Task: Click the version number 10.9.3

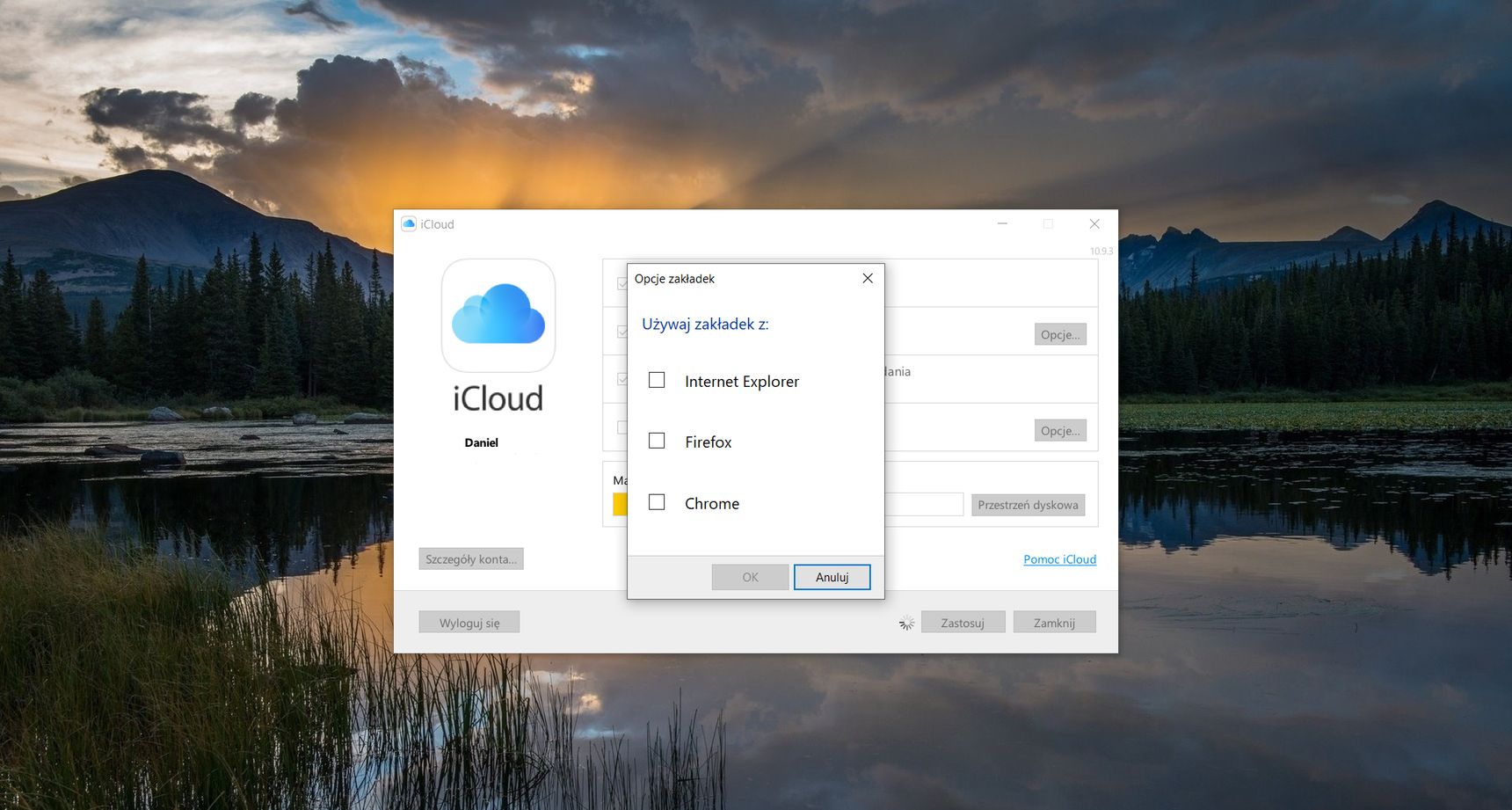Action: pyautogui.click(x=1101, y=252)
